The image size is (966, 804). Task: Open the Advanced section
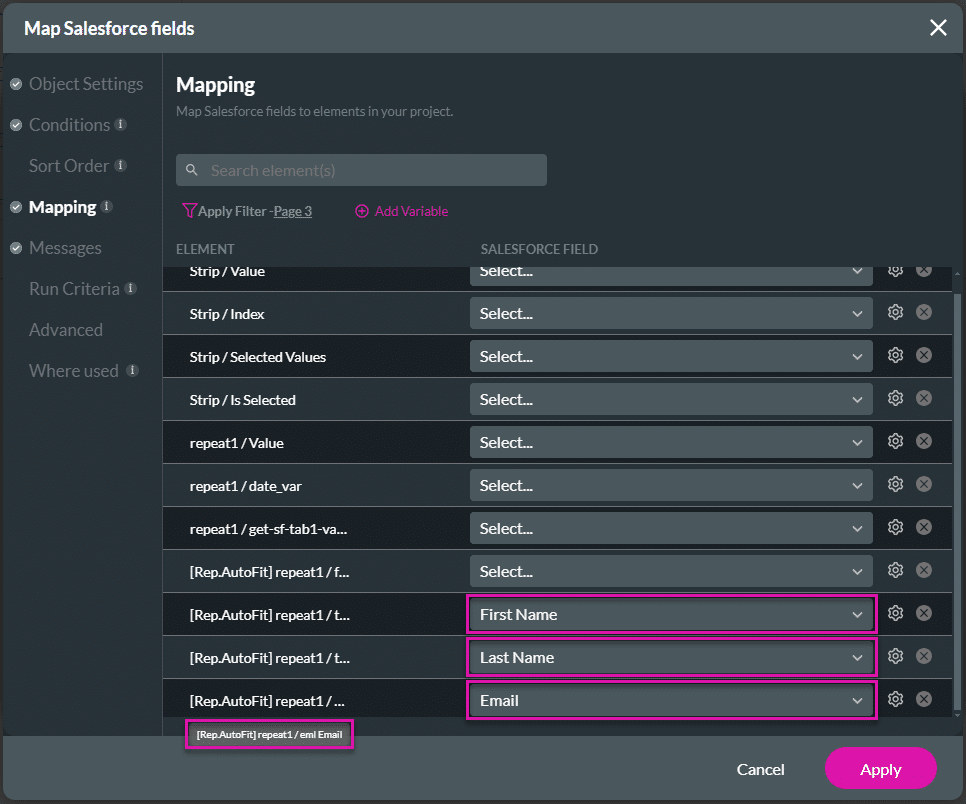(65, 330)
